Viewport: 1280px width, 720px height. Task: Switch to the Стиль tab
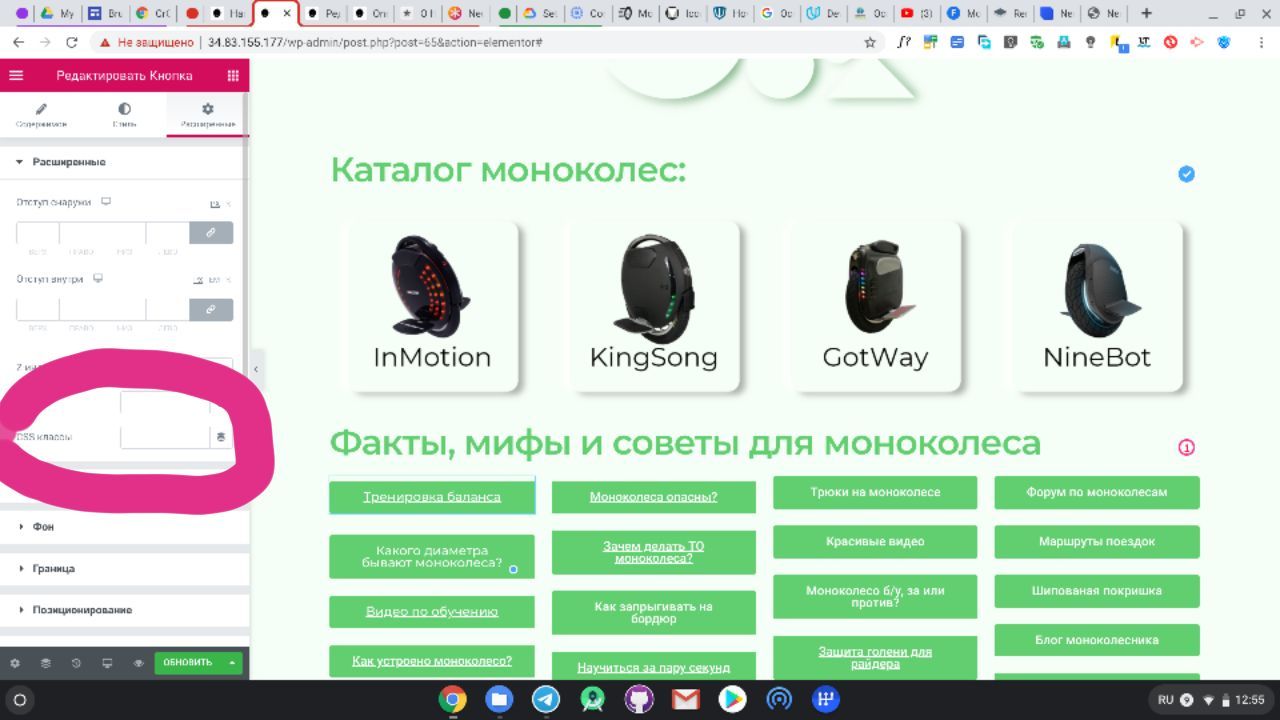(x=124, y=115)
